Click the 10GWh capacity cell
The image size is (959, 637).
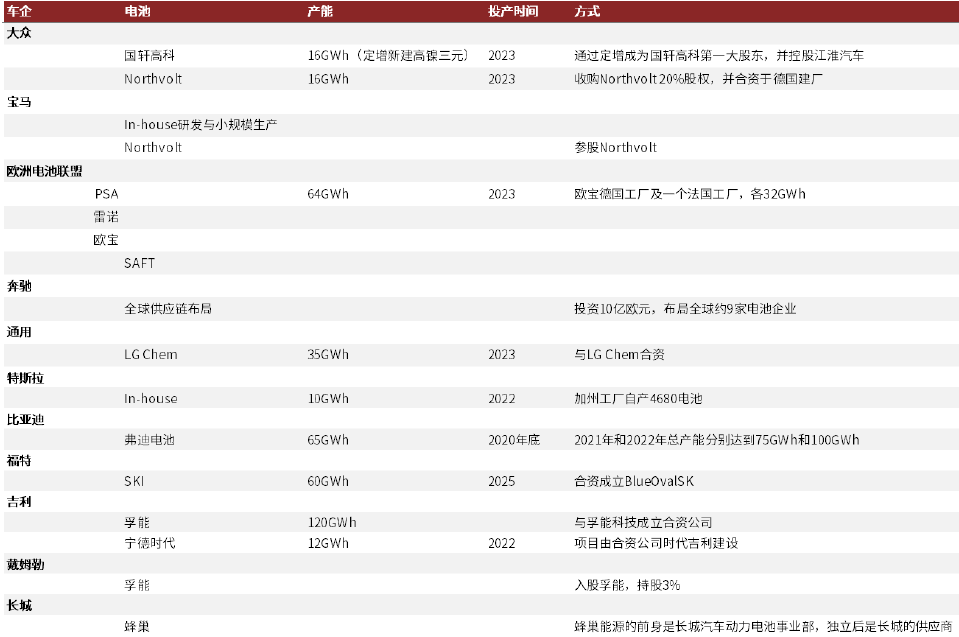pos(328,399)
